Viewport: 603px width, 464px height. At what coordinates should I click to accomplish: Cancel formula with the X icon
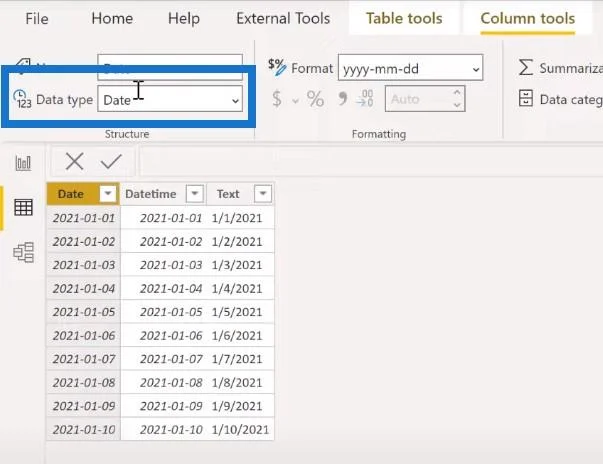tap(74, 161)
